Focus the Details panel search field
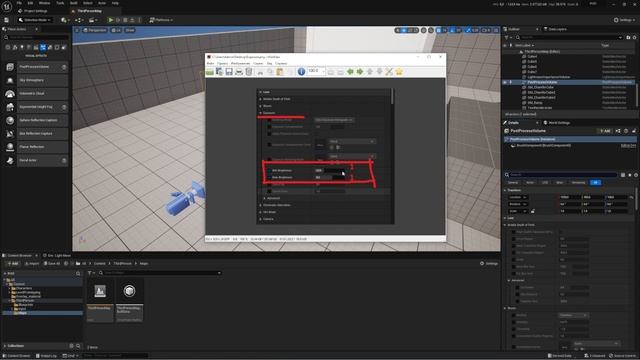640x360 pixels. click(561, 175)
